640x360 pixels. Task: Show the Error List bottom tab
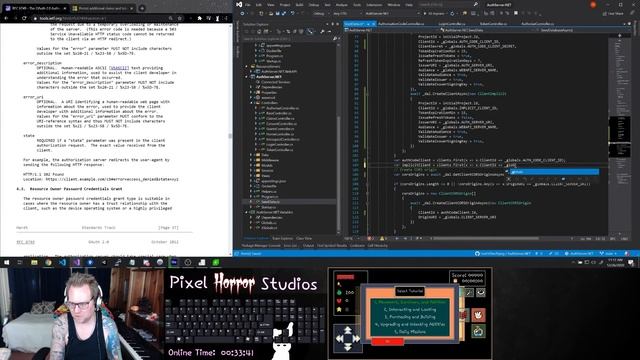[x=290, y=246]
